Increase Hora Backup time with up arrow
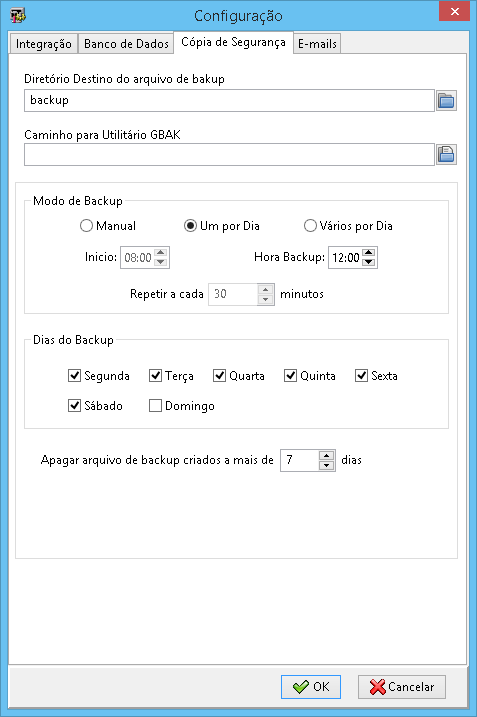 369,252
